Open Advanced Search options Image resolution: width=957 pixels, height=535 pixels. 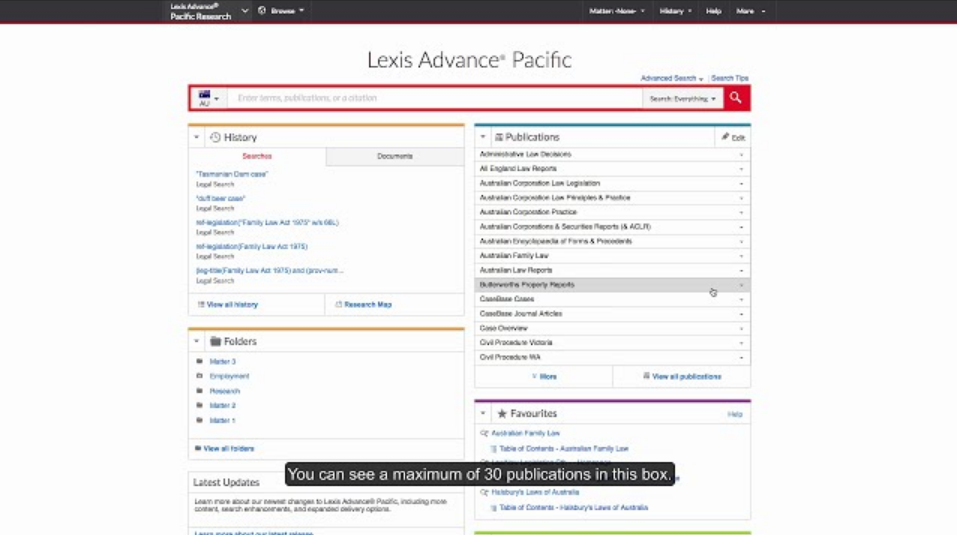point(671,78)
